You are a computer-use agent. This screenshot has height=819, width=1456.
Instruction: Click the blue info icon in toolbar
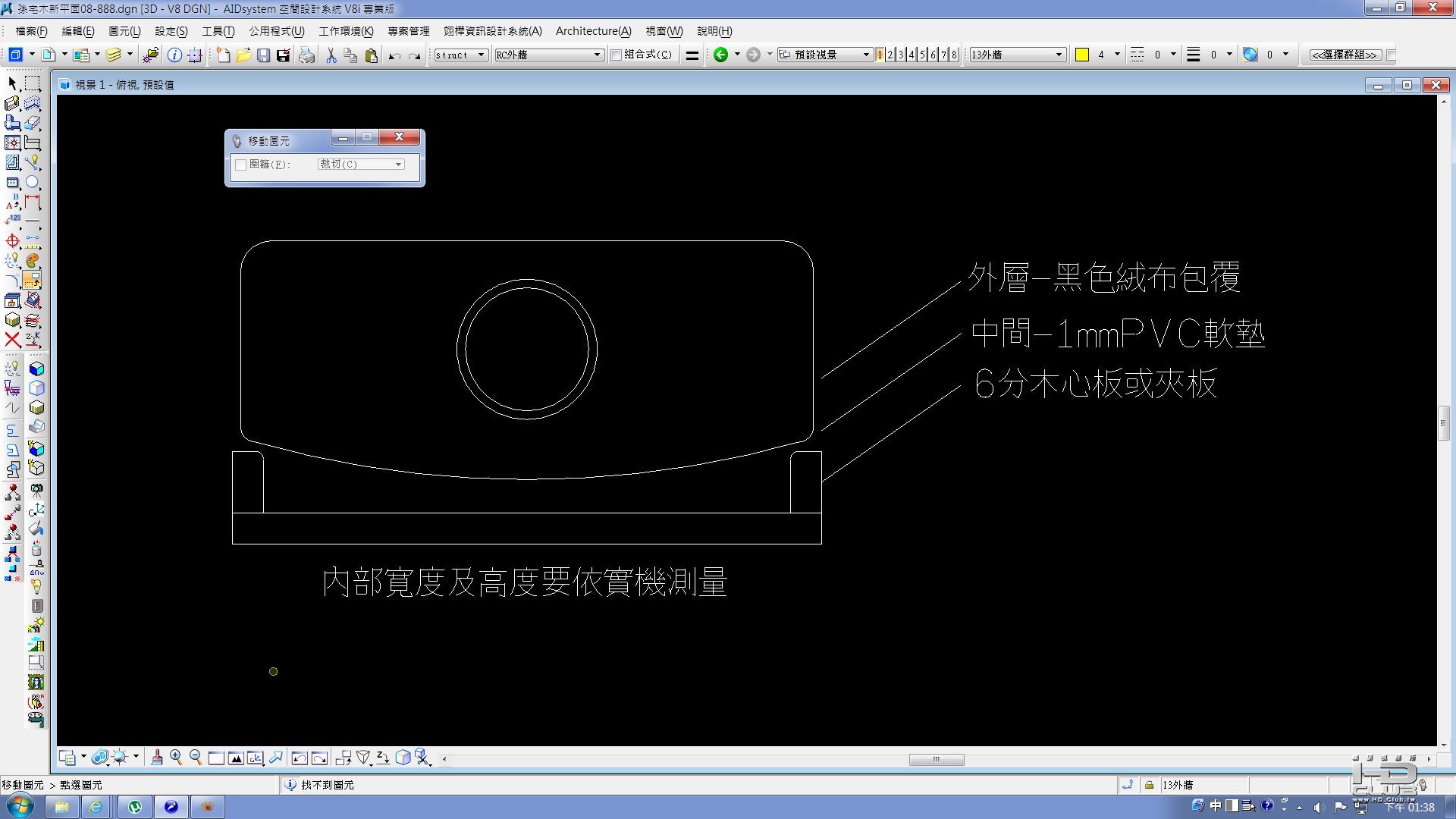pyautogui.click(x=174, y=55)
